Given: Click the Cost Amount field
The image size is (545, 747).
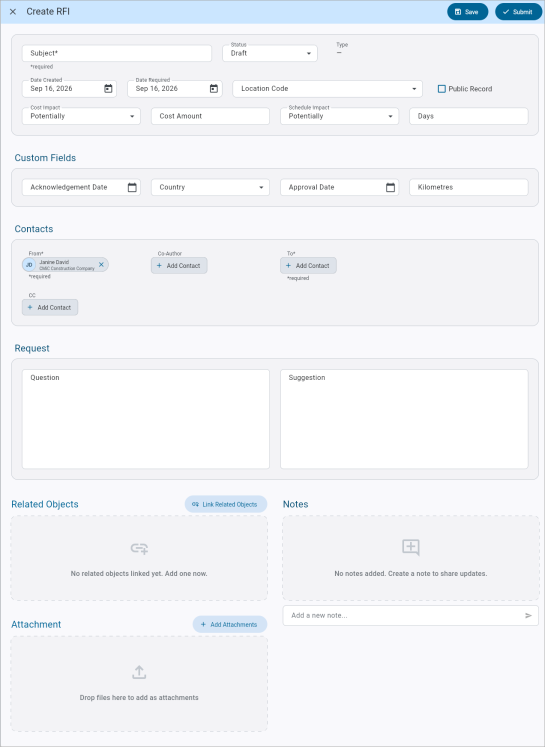Looking at the screenshot, I should click(x=210, y=116).
